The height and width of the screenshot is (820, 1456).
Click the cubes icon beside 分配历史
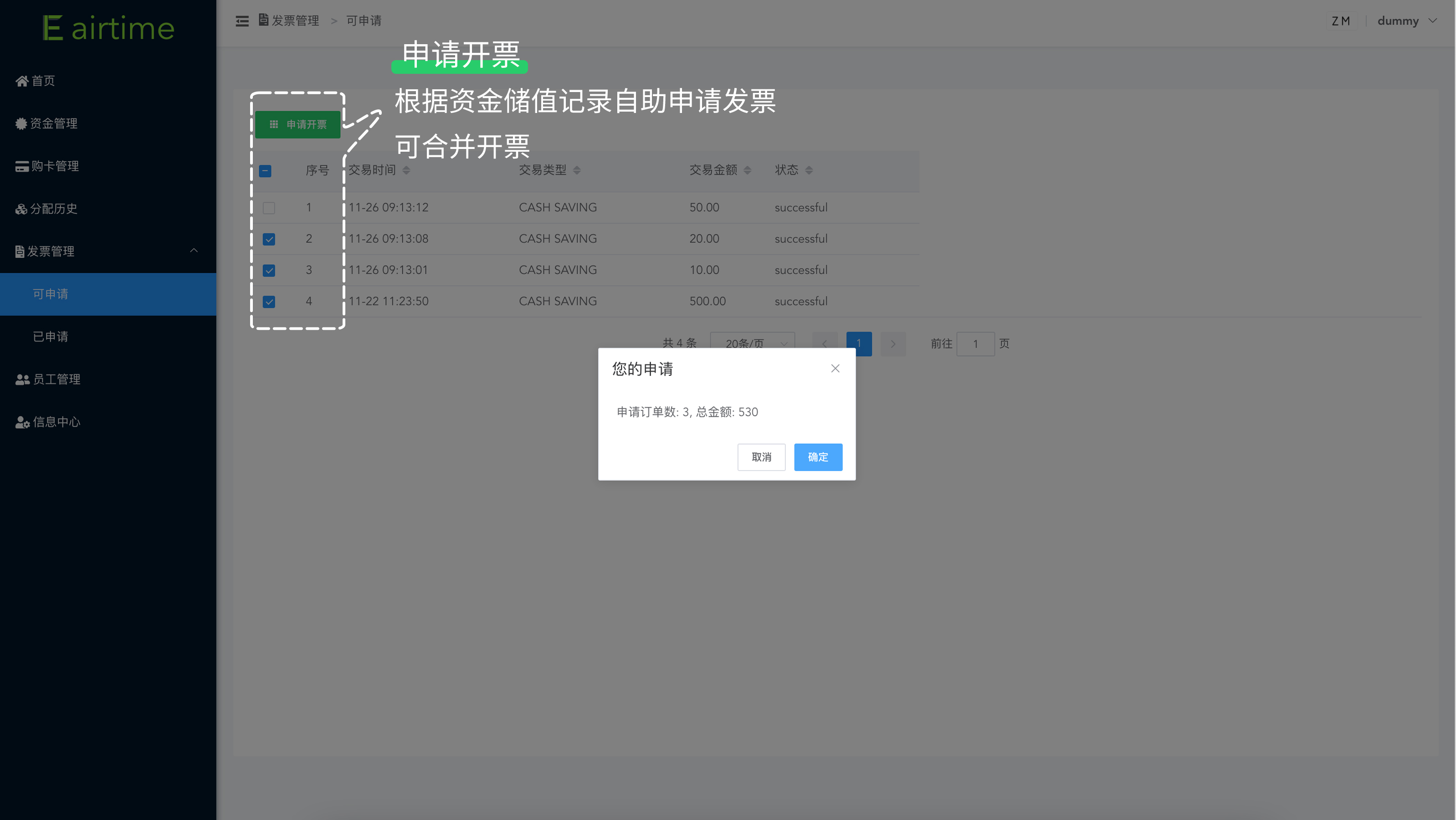click(21, 209)
